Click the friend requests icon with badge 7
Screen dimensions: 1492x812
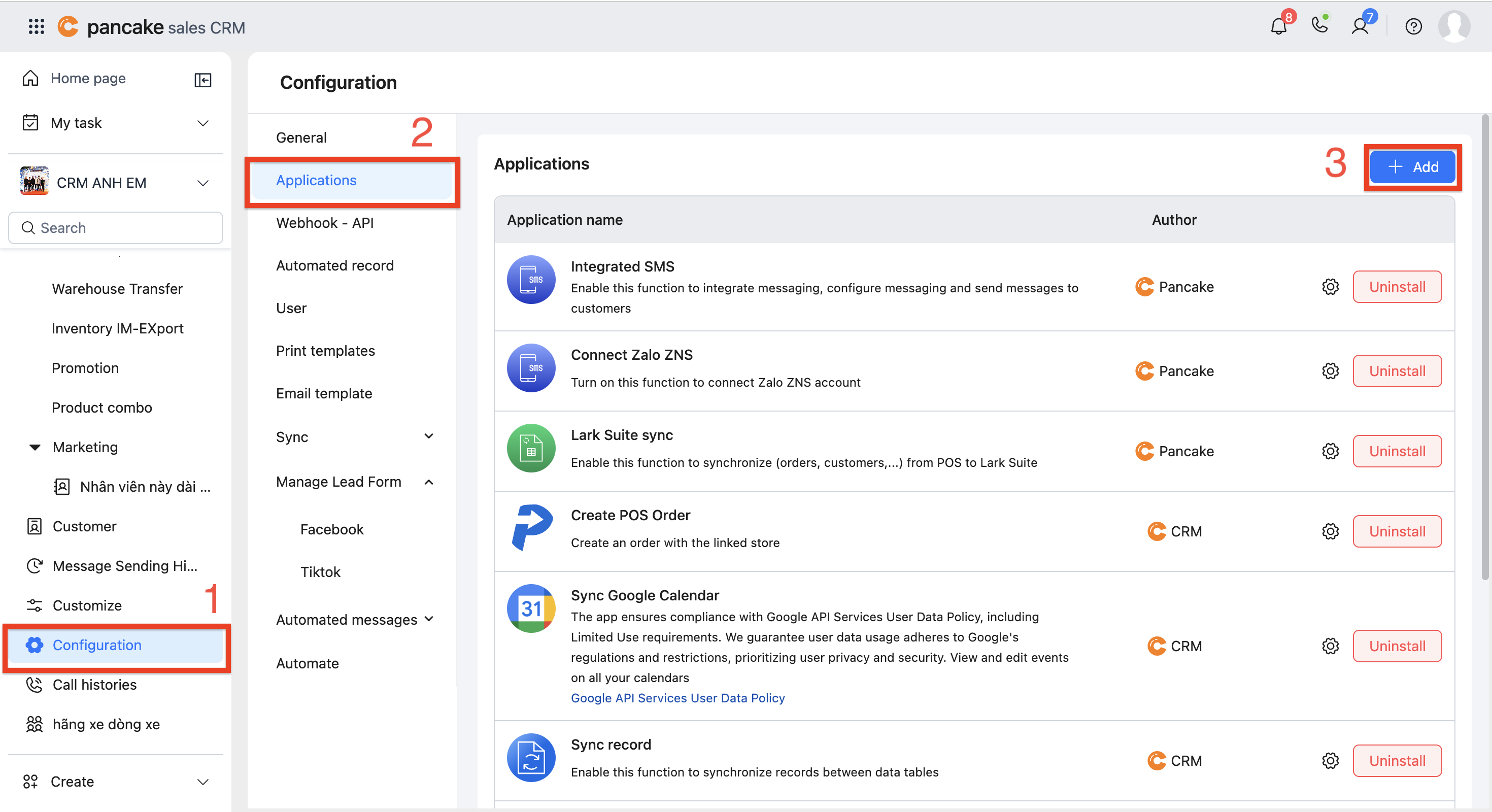point(1360,26)
